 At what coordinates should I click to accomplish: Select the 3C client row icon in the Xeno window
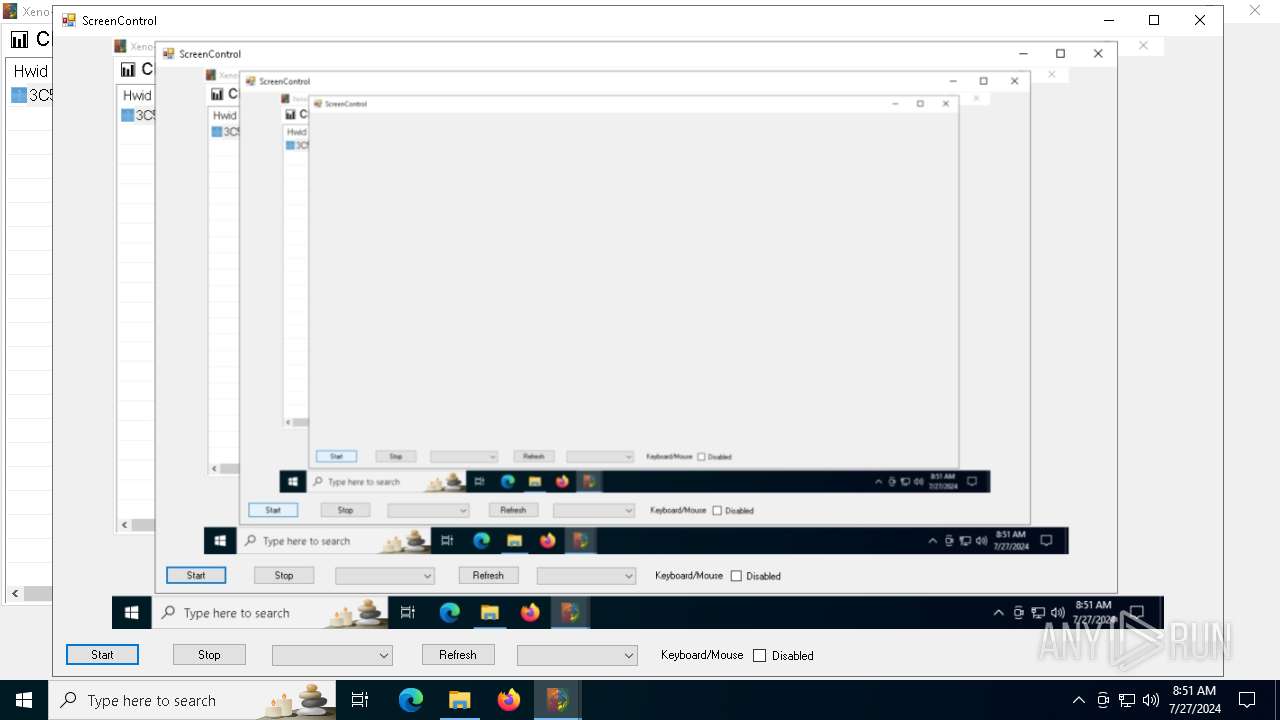pos(19,95)
